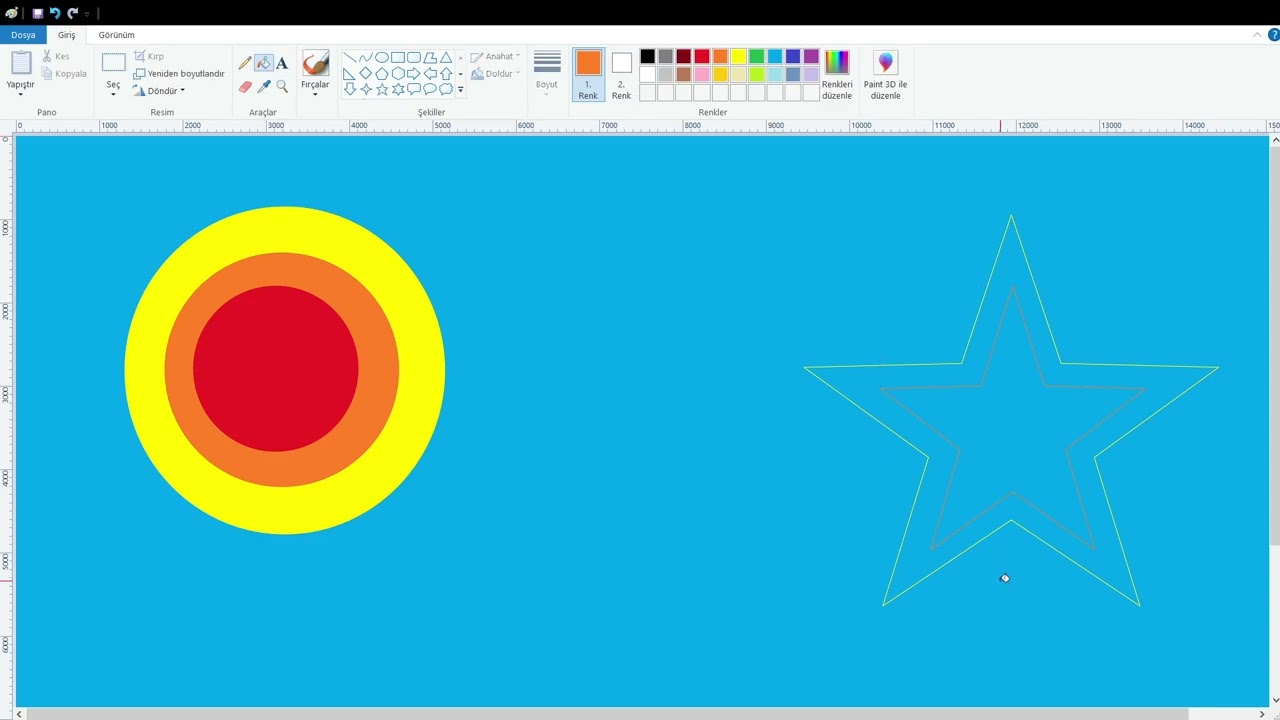Pick the purple color swatch
The height and width of the screenshot is (720, 1280).
(x=811, y=57)
